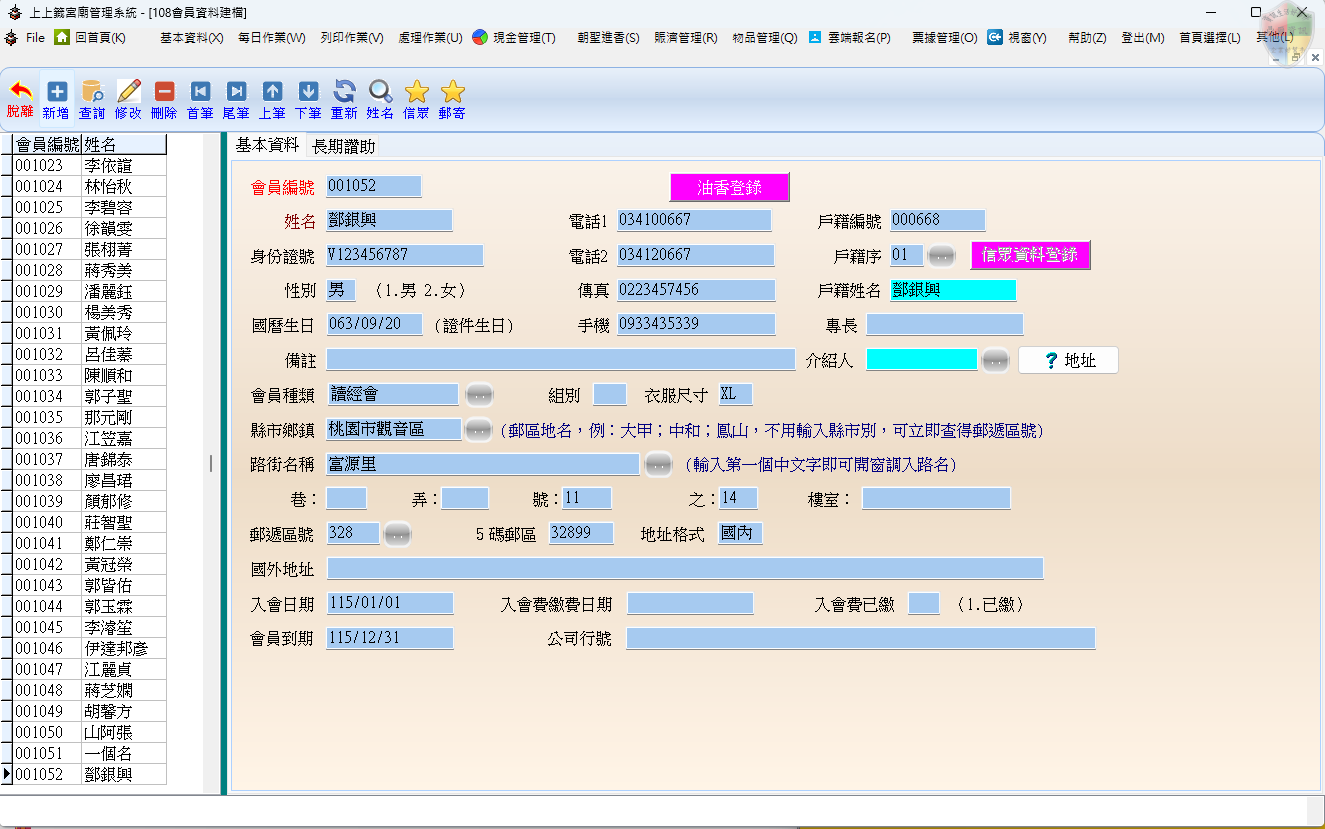Open lookup button beside 會員種類 field
The image size is (1325, 829).
point(479,394)
